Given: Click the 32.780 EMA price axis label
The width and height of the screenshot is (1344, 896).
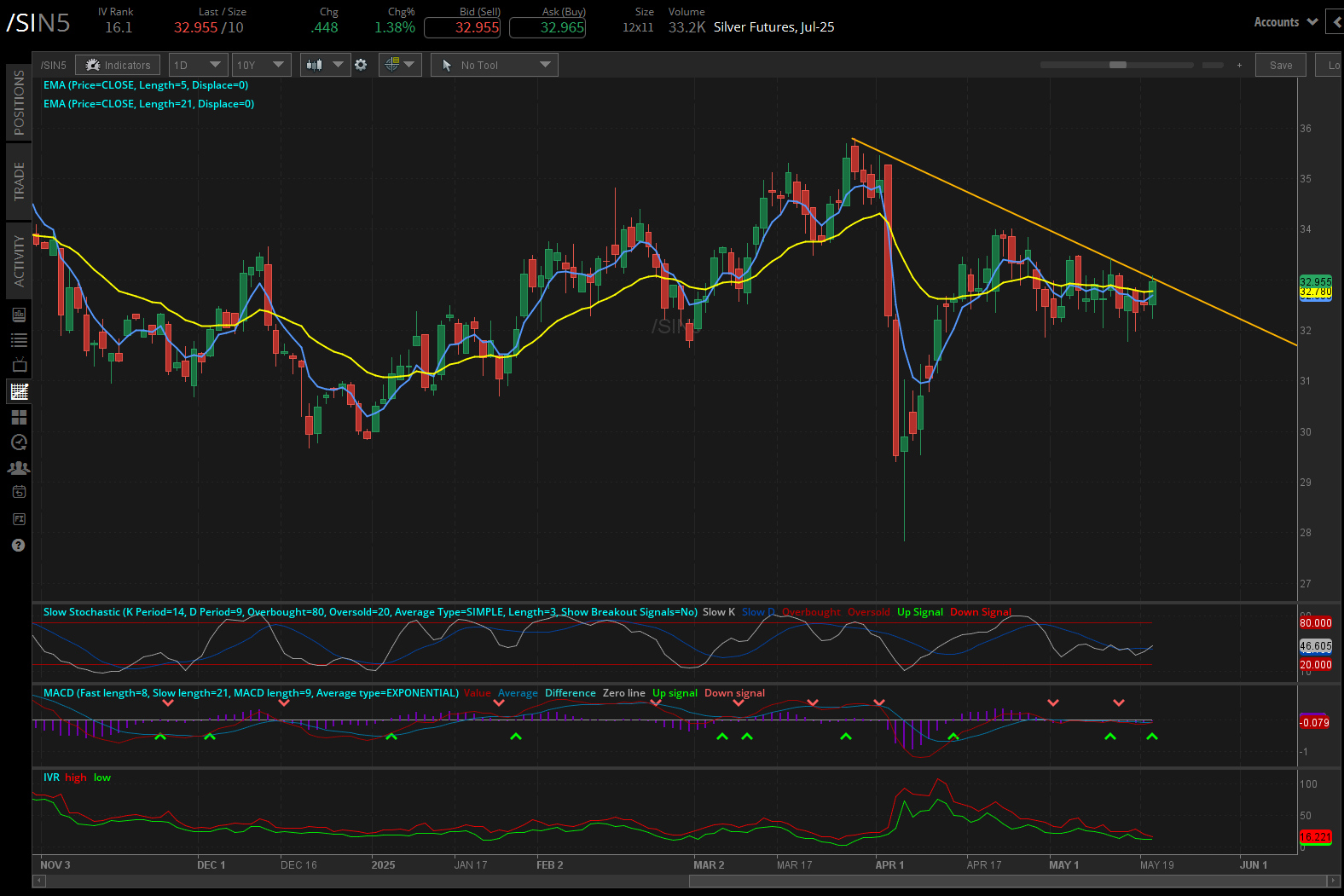Looking at the screenshot, I should (x=1315, y=292).
